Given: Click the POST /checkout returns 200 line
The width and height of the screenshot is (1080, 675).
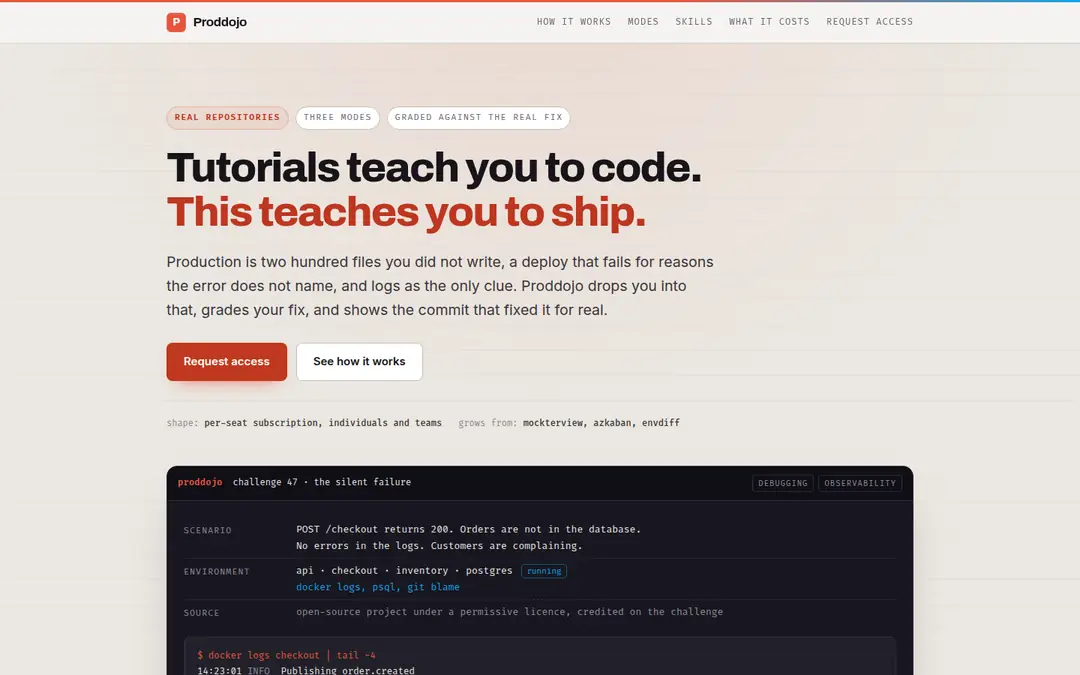Looking at the screenshot, I should coord(468,530).
